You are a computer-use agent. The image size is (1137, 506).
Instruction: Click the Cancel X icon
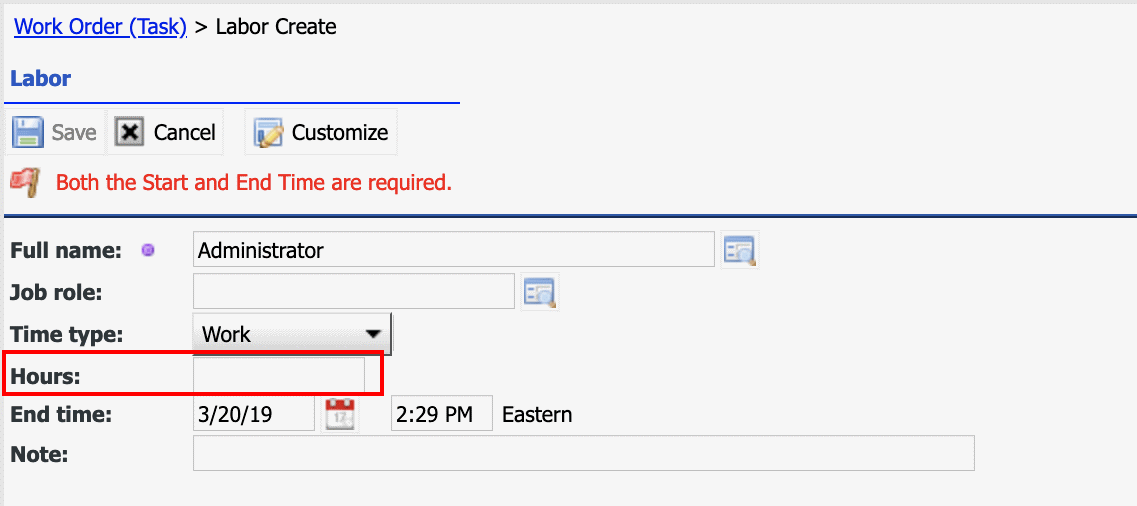pyautogui.click(x=129, y=133)
